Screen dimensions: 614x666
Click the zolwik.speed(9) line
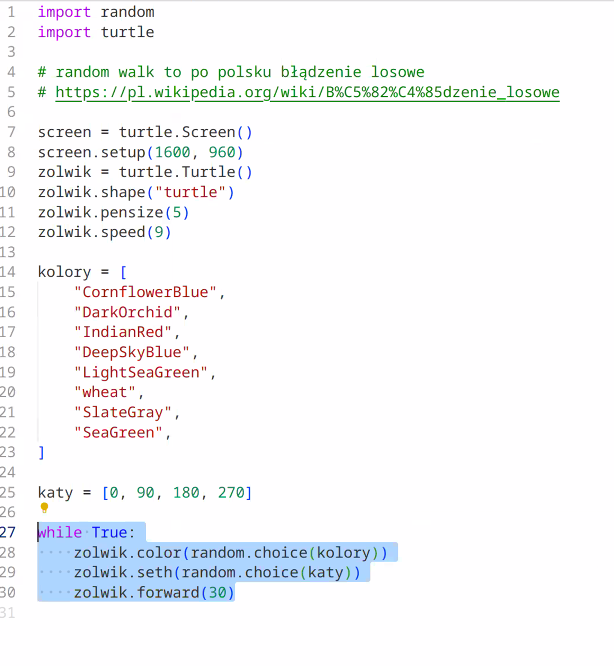click(x=104, y=232)
